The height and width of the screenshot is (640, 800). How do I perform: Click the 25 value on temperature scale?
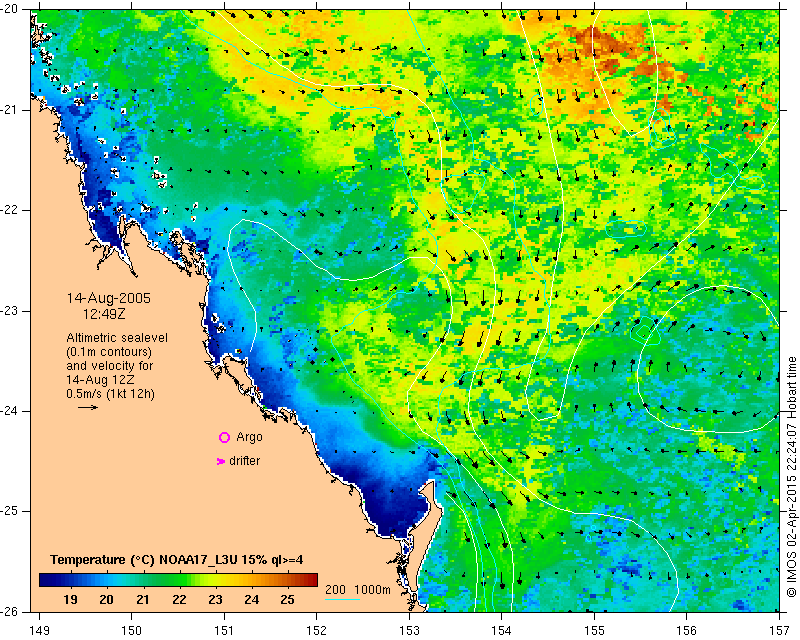[x=288, y=600]
